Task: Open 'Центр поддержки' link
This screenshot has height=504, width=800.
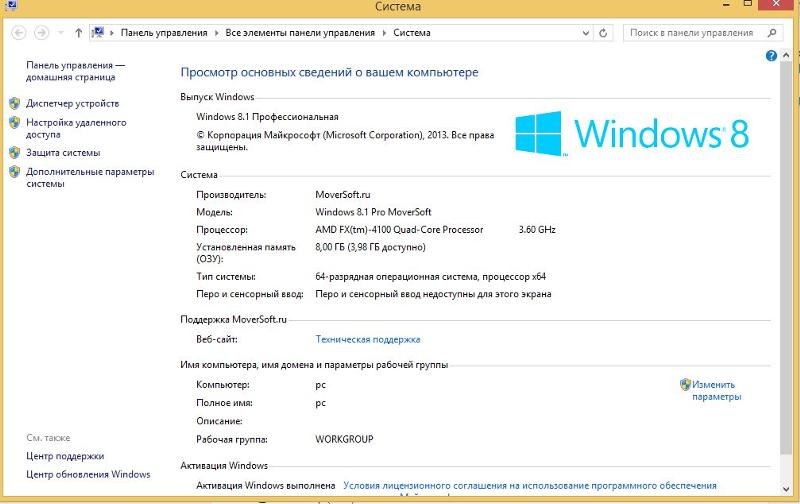Action: pos(65,456)
